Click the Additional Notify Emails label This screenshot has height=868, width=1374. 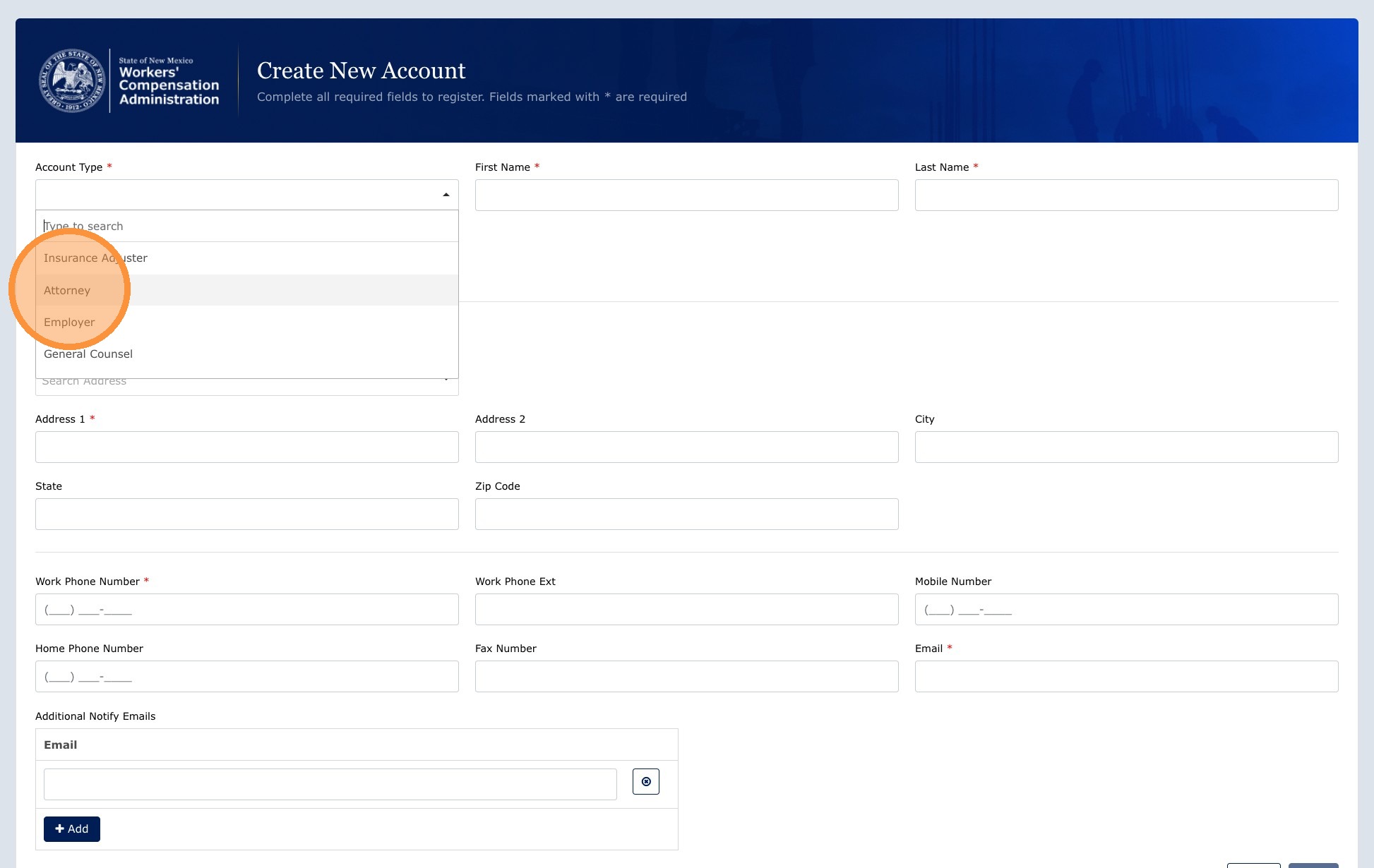coord(95,716)
